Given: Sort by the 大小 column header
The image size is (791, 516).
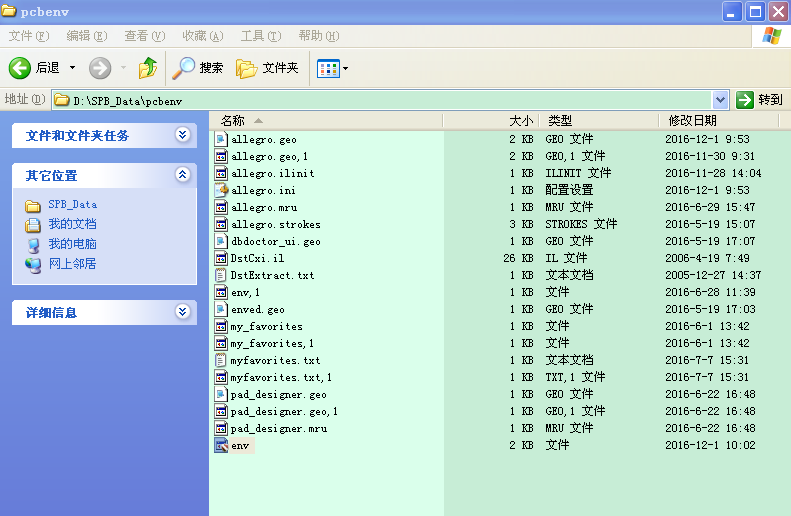Looking at the screenshot, I should 491,121.
